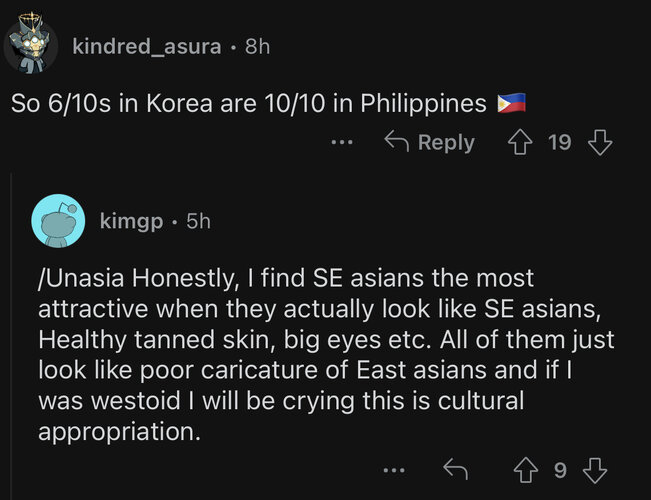Click the reply arrow icon beside Reply text
651x500 pixels.
click(x=397, y=141)
